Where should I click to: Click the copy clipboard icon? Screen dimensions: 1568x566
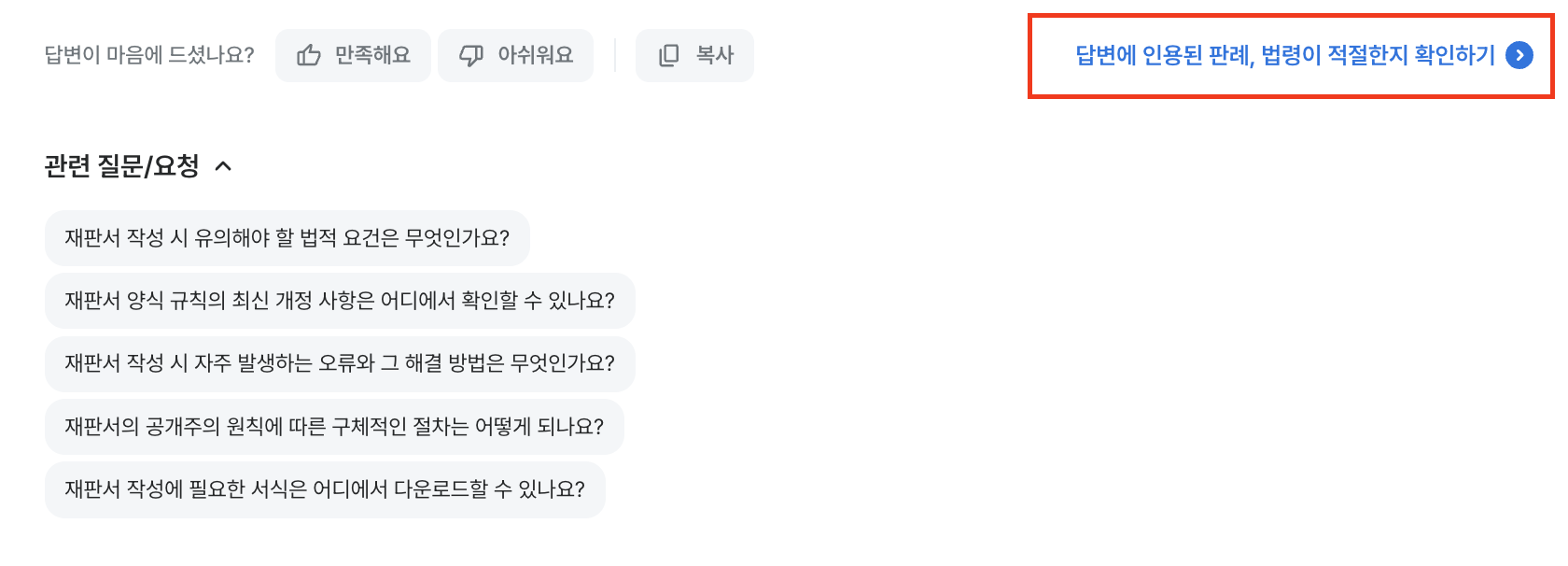(x=669, y=56)
